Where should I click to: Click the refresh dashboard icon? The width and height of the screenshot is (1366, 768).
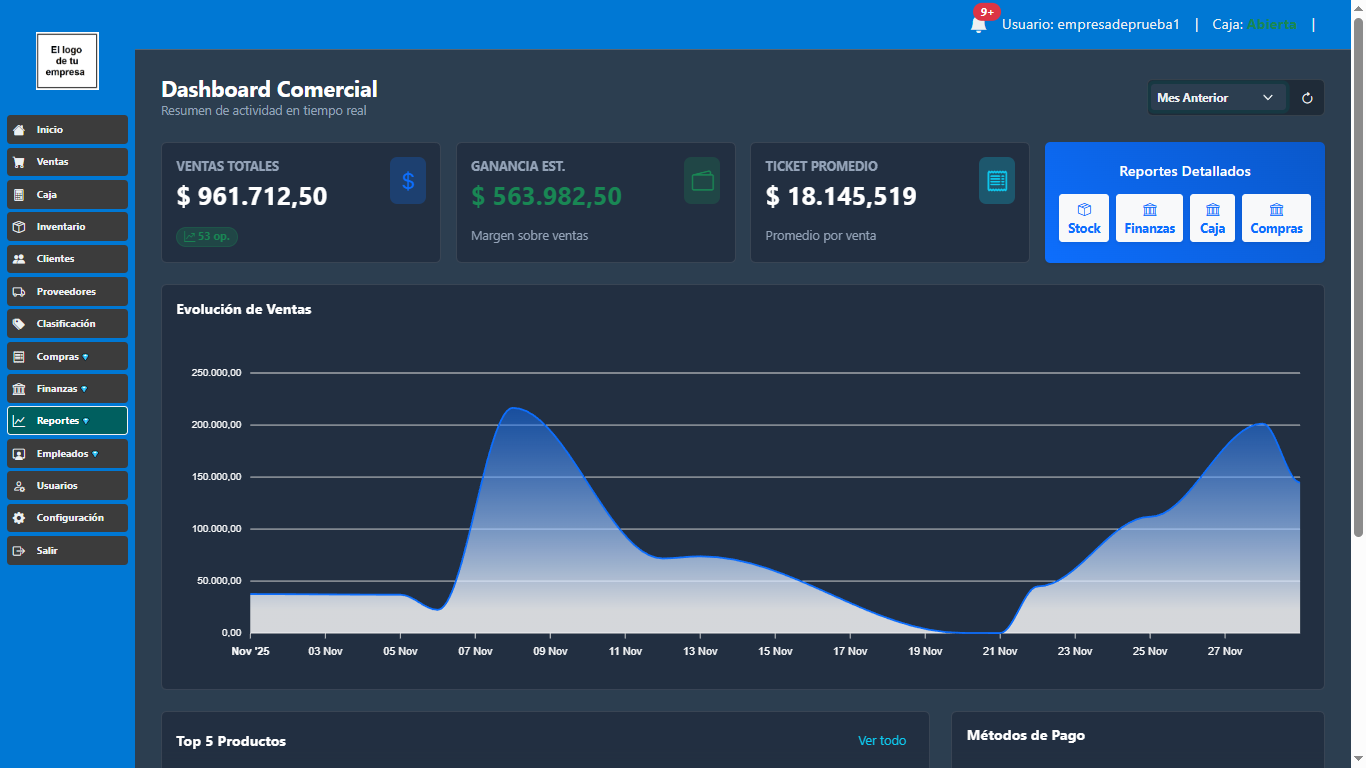[1307, 98]
